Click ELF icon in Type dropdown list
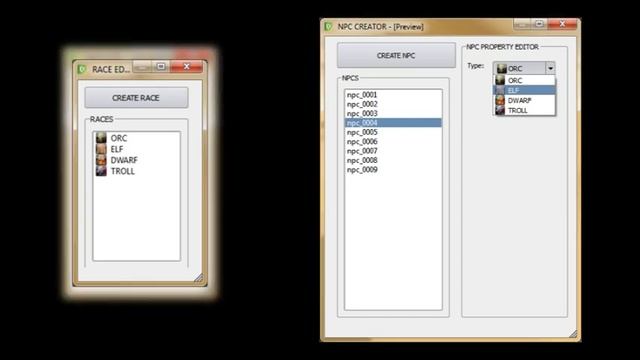The width and height of the screenshot is (640, 360). pyautogui.click(x=500, y=90)
